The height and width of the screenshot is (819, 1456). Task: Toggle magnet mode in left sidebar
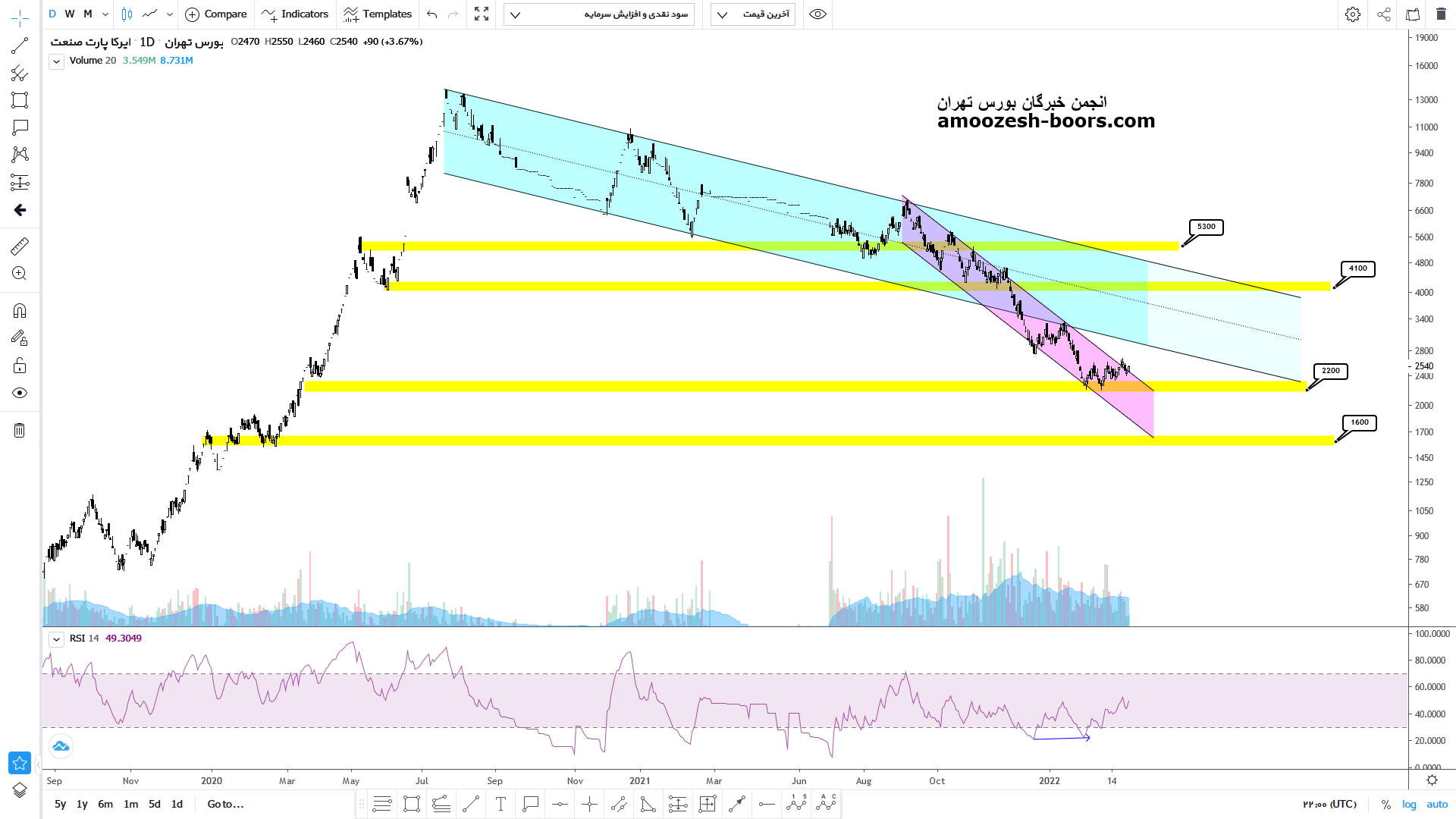[20, 311]
